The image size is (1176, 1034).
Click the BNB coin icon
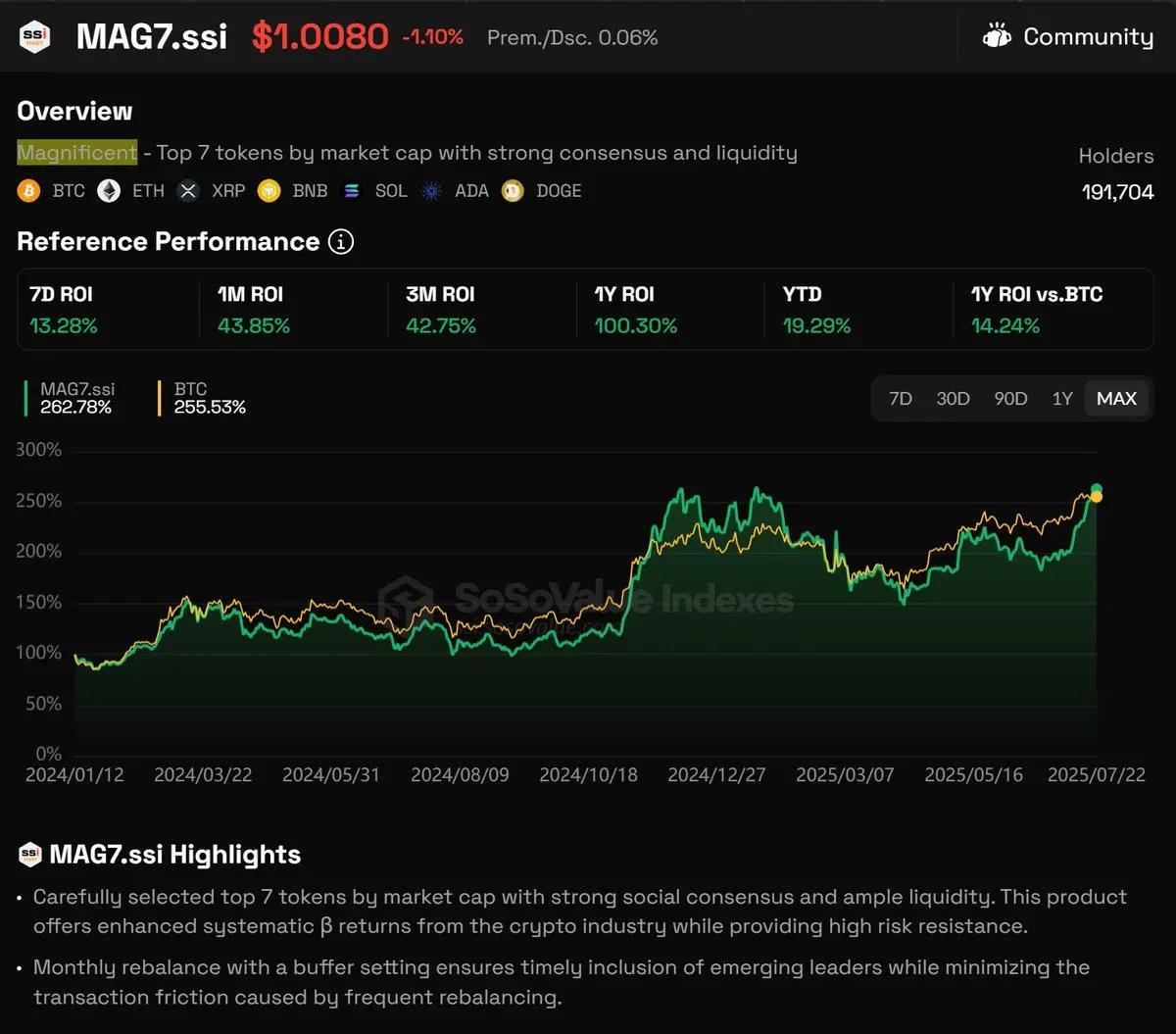pos(269,191)
